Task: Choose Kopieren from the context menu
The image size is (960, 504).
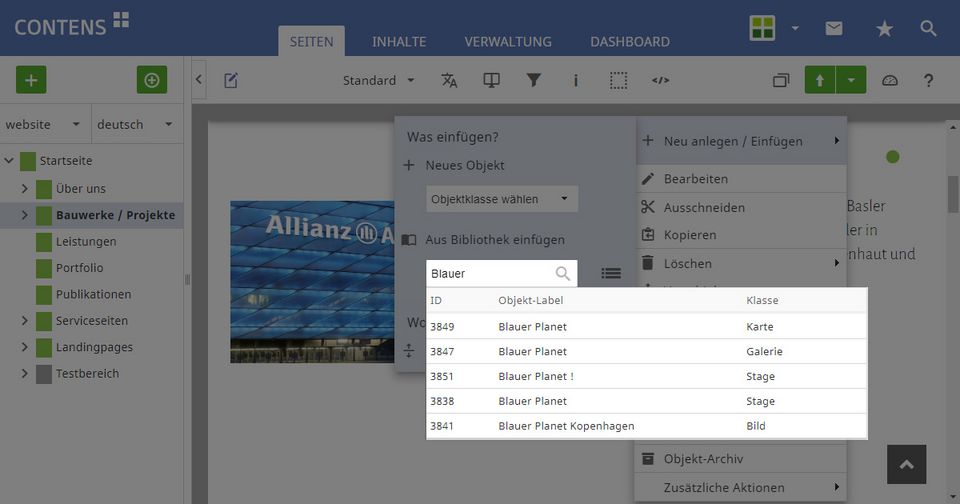Action: [690, 235]
